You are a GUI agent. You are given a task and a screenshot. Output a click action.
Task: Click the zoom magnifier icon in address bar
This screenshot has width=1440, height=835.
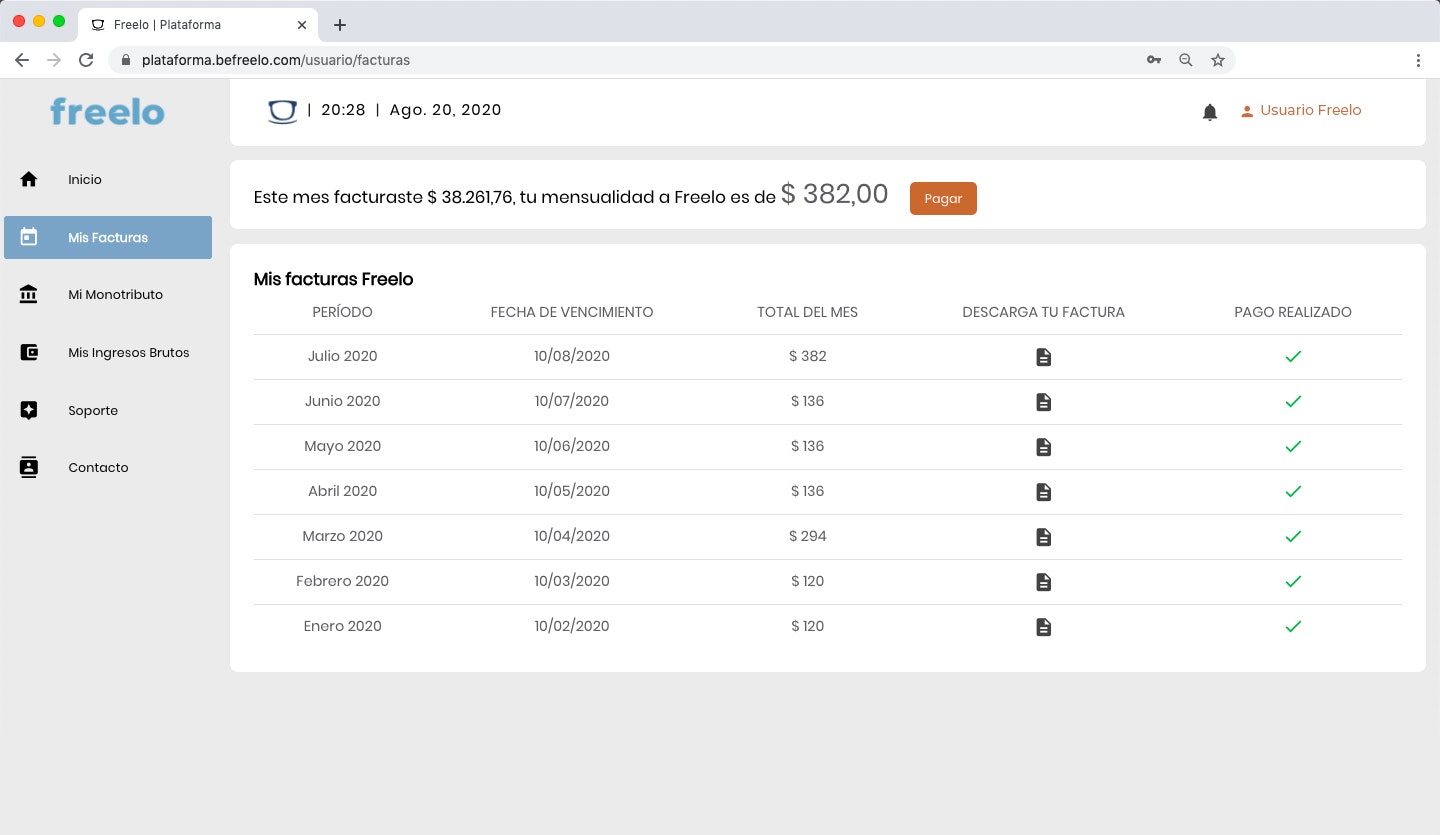pyautogui.click(x=1186, y=60)
